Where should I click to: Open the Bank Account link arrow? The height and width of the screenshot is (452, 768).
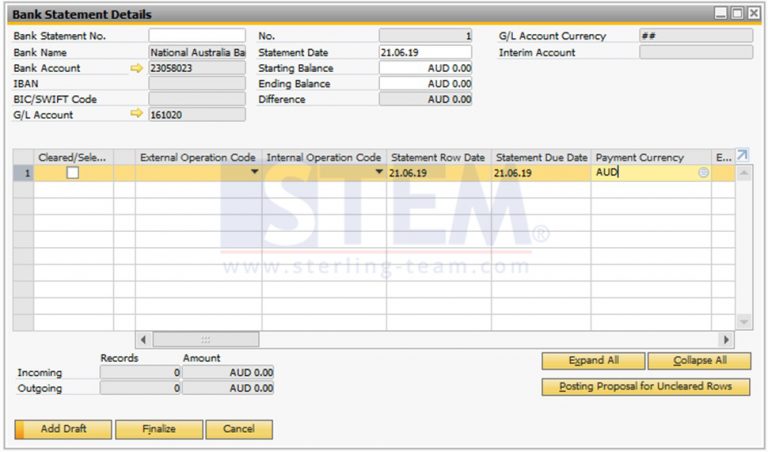(x=137, y=68)
